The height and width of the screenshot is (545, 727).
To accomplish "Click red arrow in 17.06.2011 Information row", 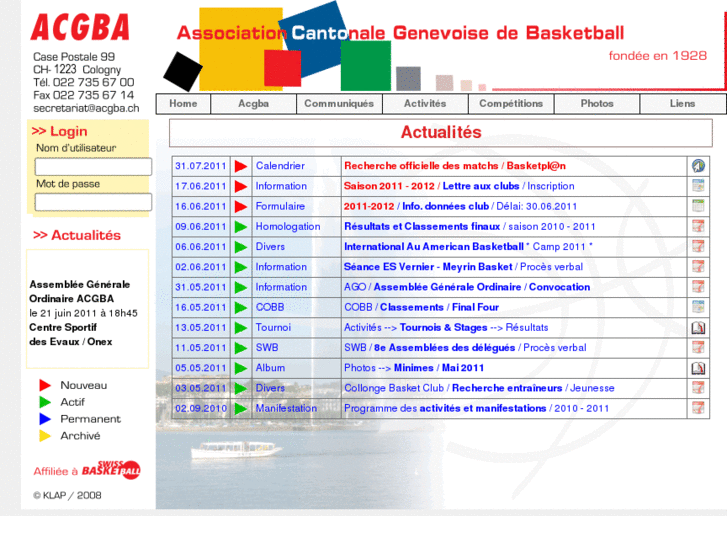I will 241,186.
